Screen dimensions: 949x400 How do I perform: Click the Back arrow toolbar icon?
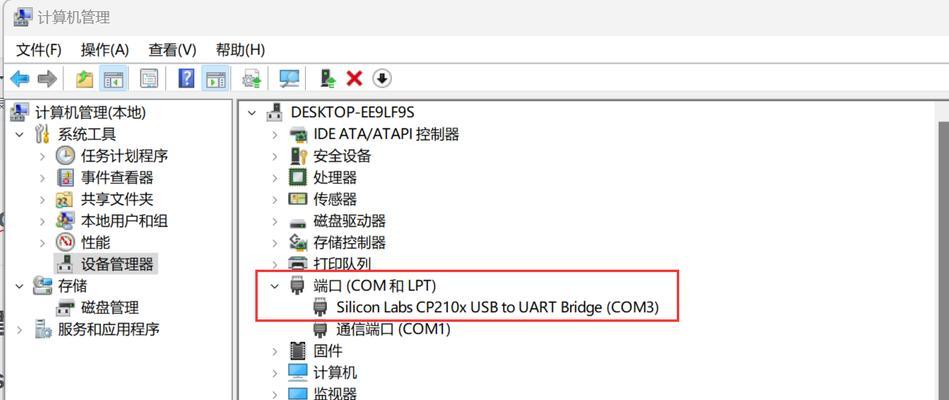[20, 79]
